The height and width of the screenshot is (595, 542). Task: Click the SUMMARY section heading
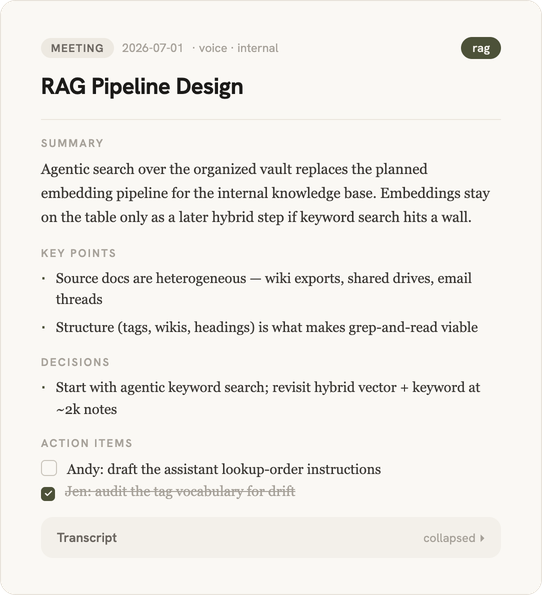pyautogui.click(x=72, y=143)
